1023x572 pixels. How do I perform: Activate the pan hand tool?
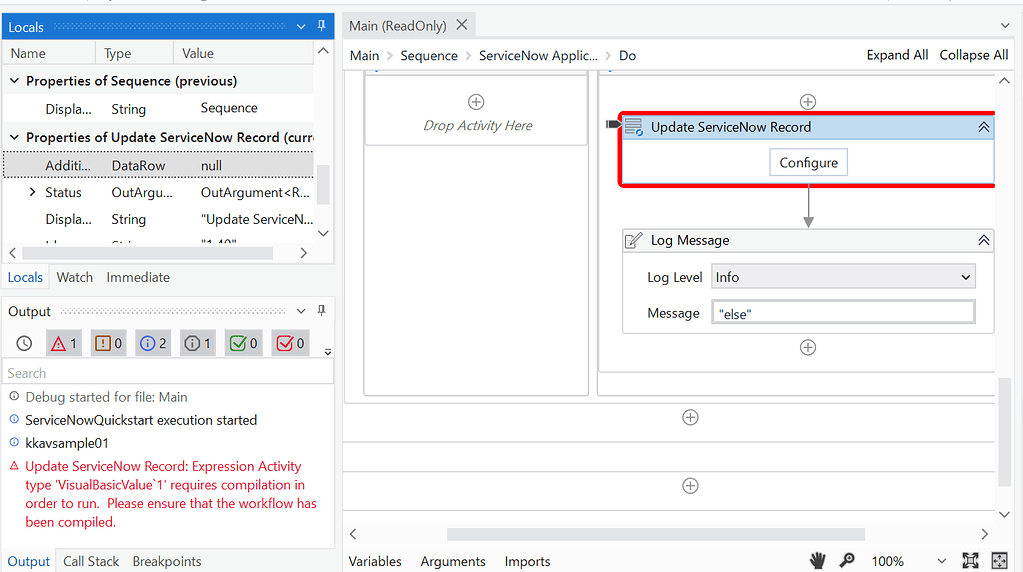(x=817, y=560)
